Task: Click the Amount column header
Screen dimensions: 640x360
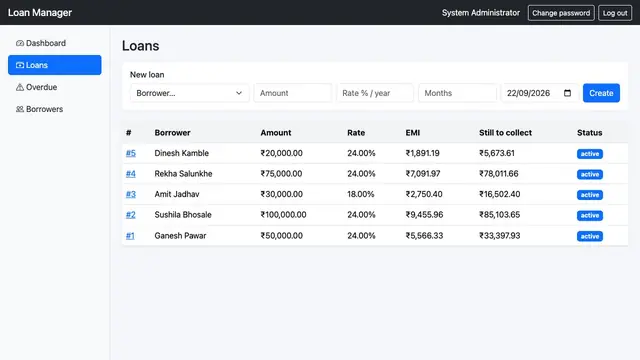Action: tap(276, 133)
